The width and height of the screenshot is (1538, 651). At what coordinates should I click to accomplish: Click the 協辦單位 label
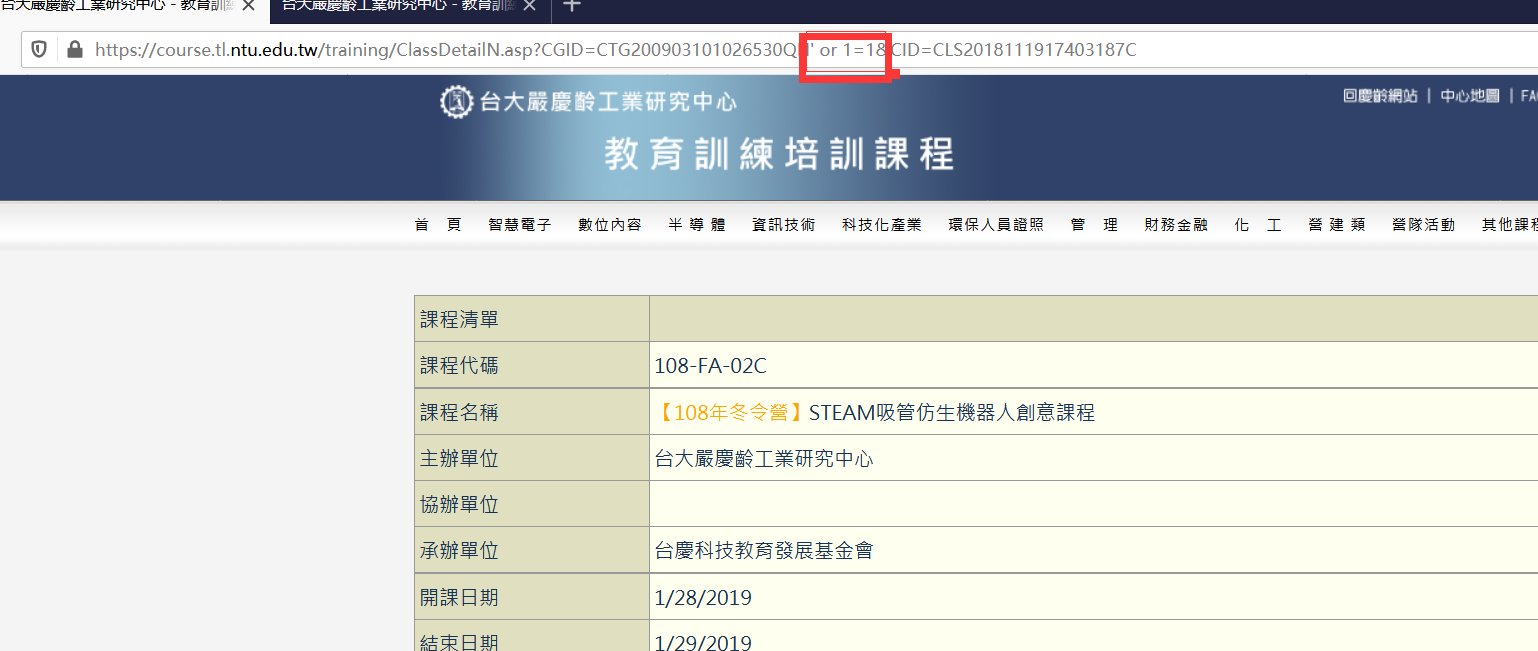click(459, 504)
